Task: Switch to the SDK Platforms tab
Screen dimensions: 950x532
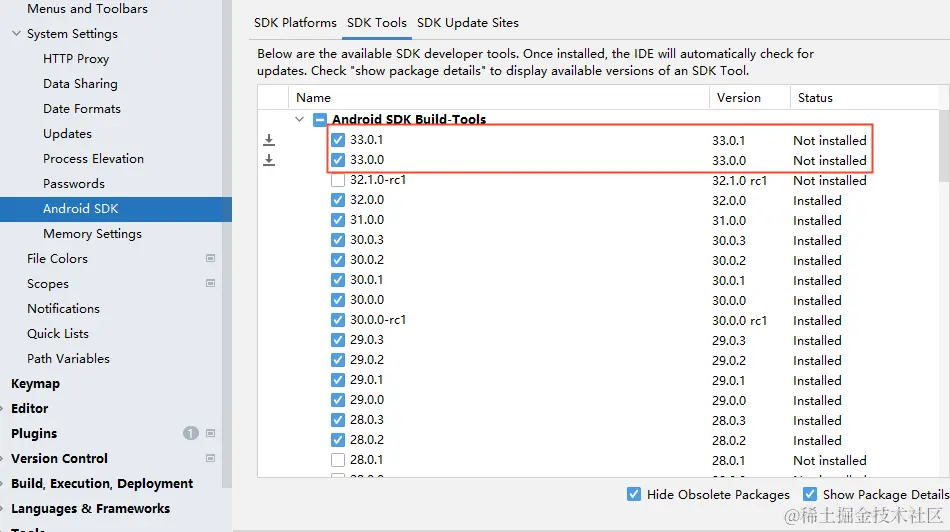Action: 295,23
